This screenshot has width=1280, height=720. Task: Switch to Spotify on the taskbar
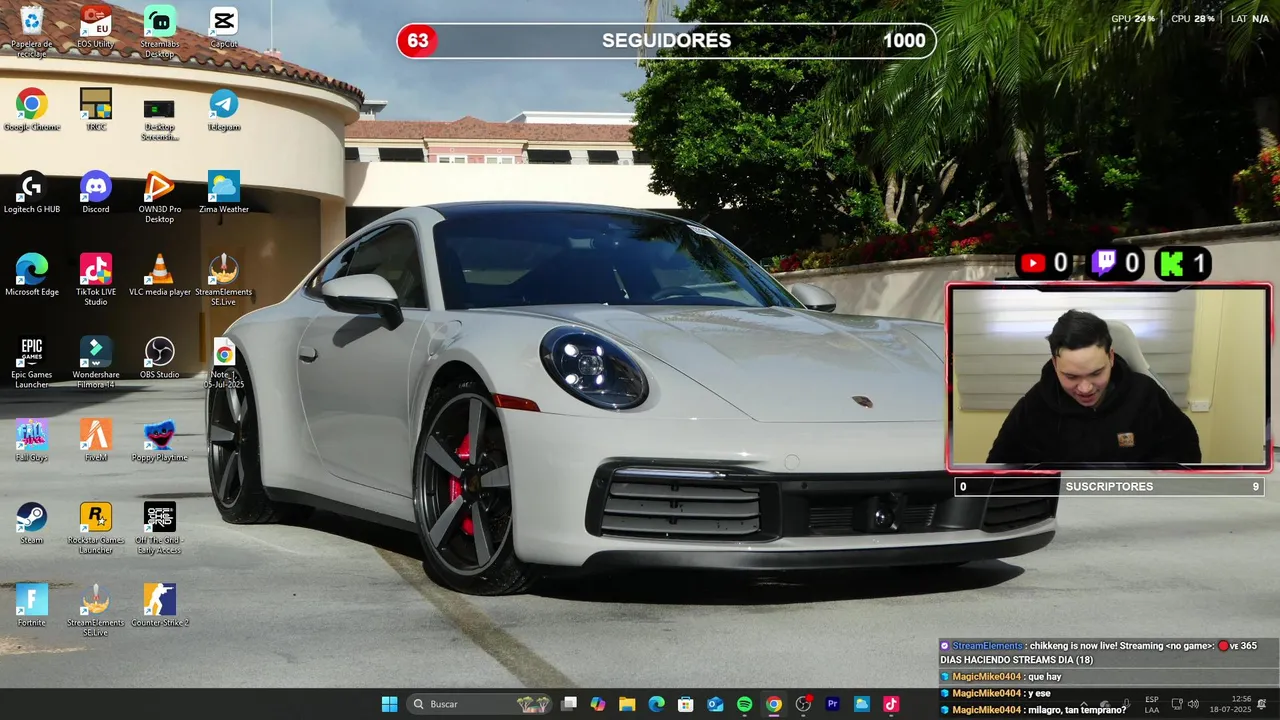pyautogui.click(x=744, y=704)
